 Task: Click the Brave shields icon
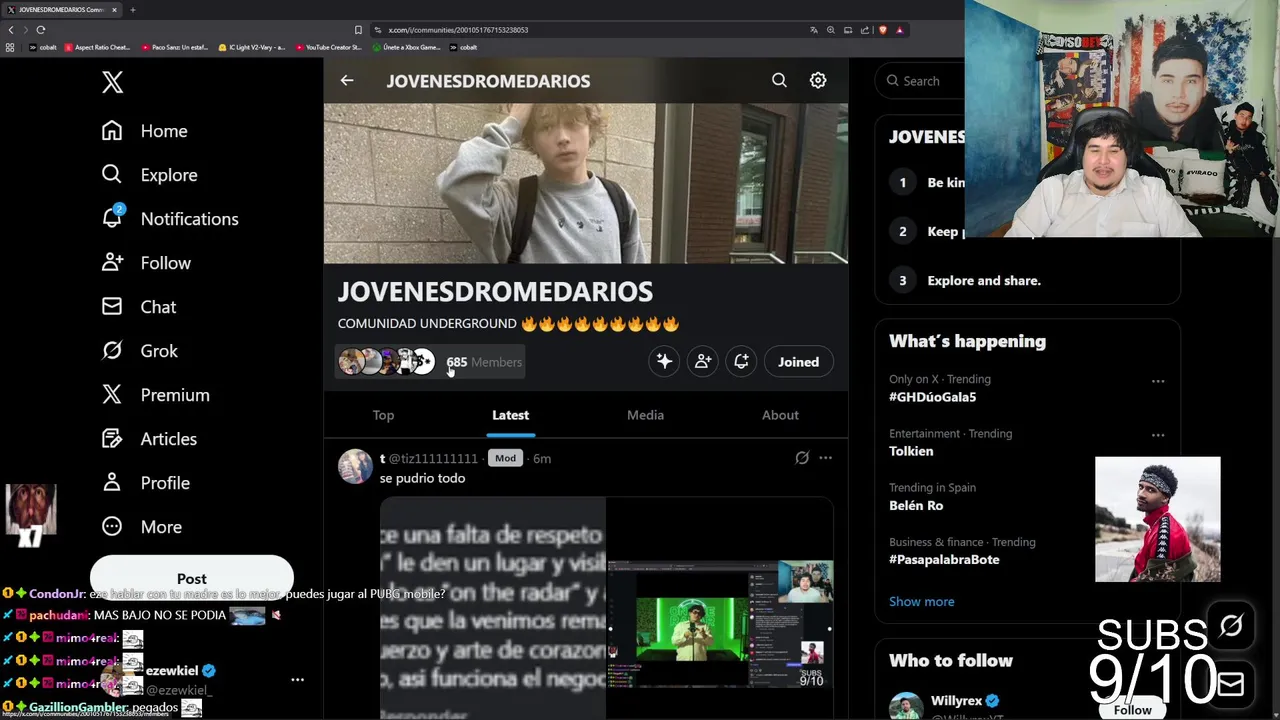tap(882, 30)
